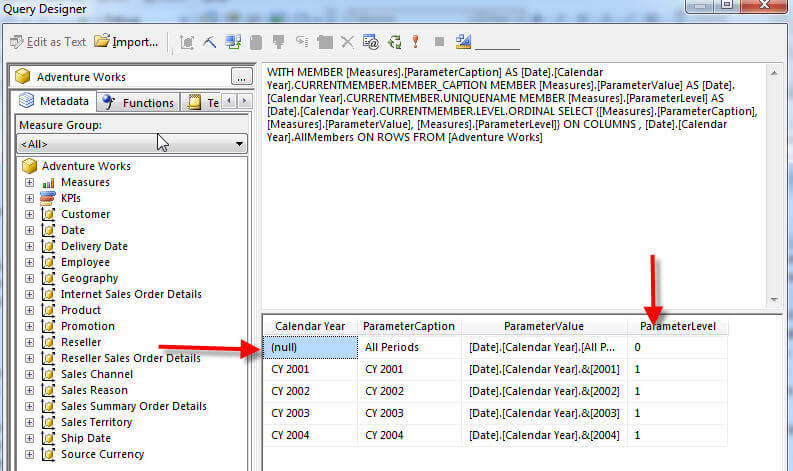The width and height of the screenshot is (793, 471).
Task: Open cube selection ellipsis button
Action: tap(240, 76)
